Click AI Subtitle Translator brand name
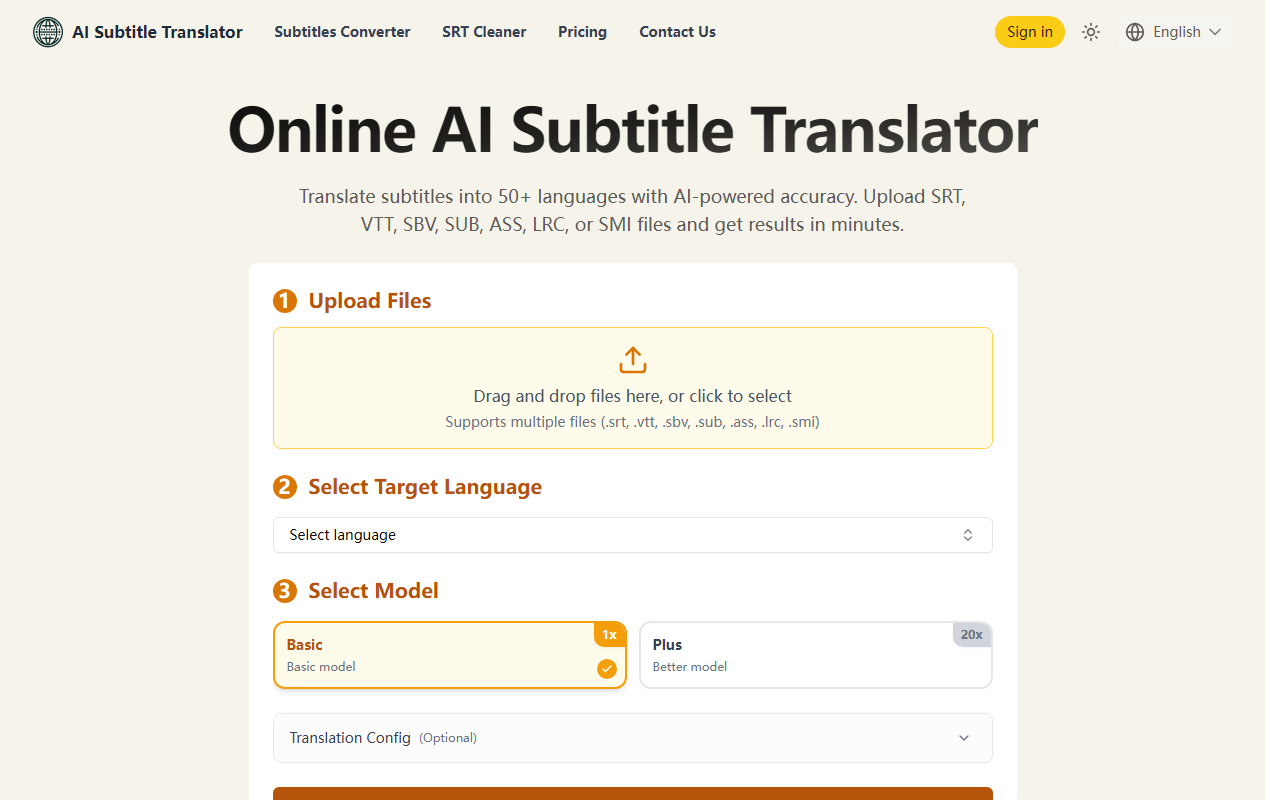Viewport: 1280px width, 800px height. coord(157,32)
